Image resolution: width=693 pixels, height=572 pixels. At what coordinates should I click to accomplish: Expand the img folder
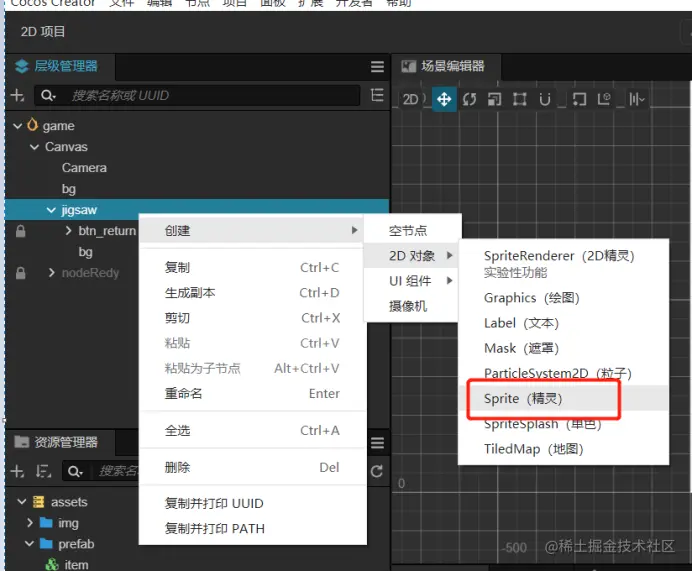point(30,523)
